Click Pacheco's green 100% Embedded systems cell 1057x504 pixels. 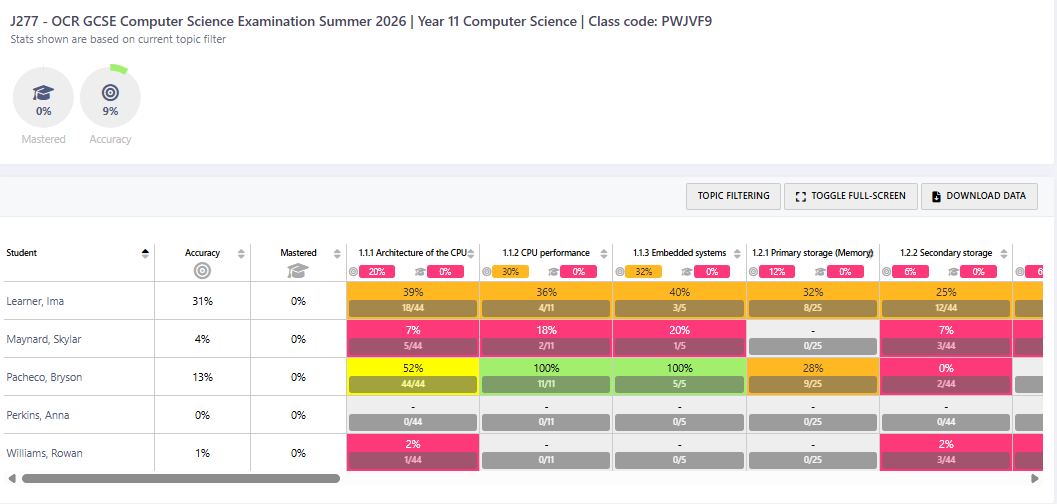(679, 368)
